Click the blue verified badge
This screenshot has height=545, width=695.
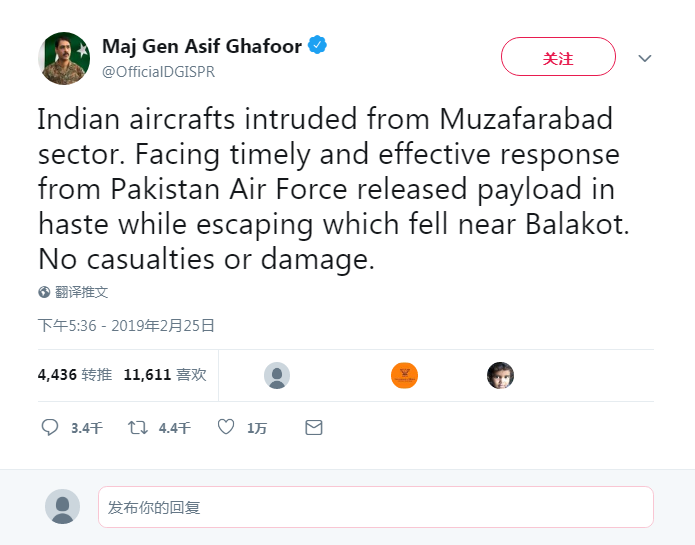point(317,46)
